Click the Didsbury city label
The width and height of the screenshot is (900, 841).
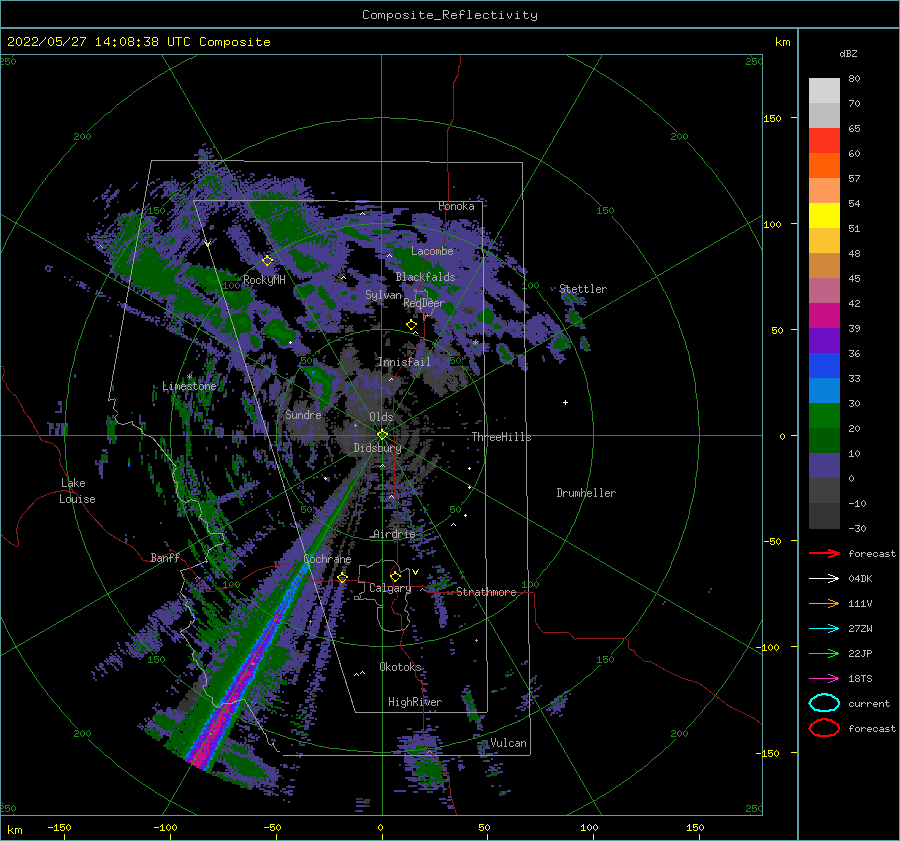coord(377,448)
